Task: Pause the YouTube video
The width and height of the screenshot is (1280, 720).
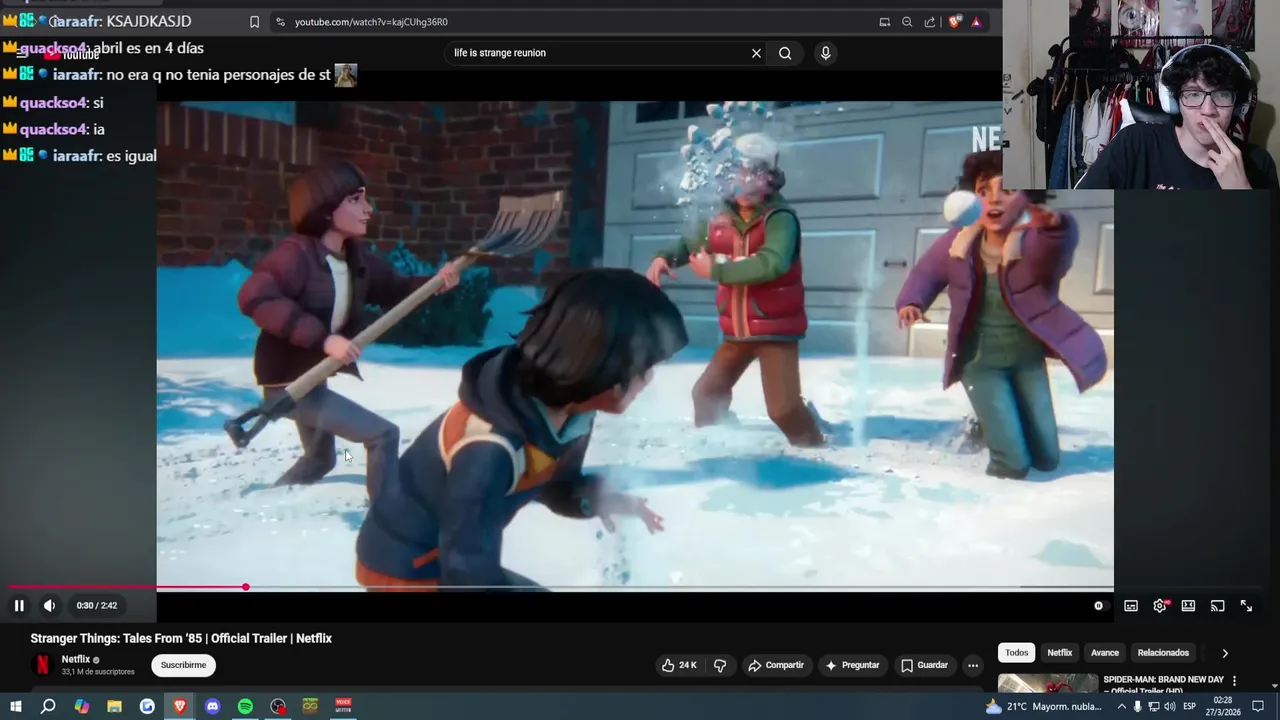Action: click(x=19, y=605)
